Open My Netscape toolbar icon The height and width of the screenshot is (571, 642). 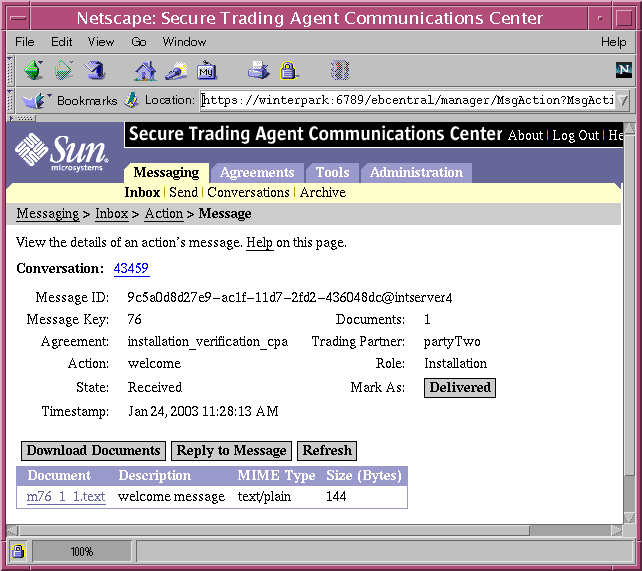click(x=207, y=70)
